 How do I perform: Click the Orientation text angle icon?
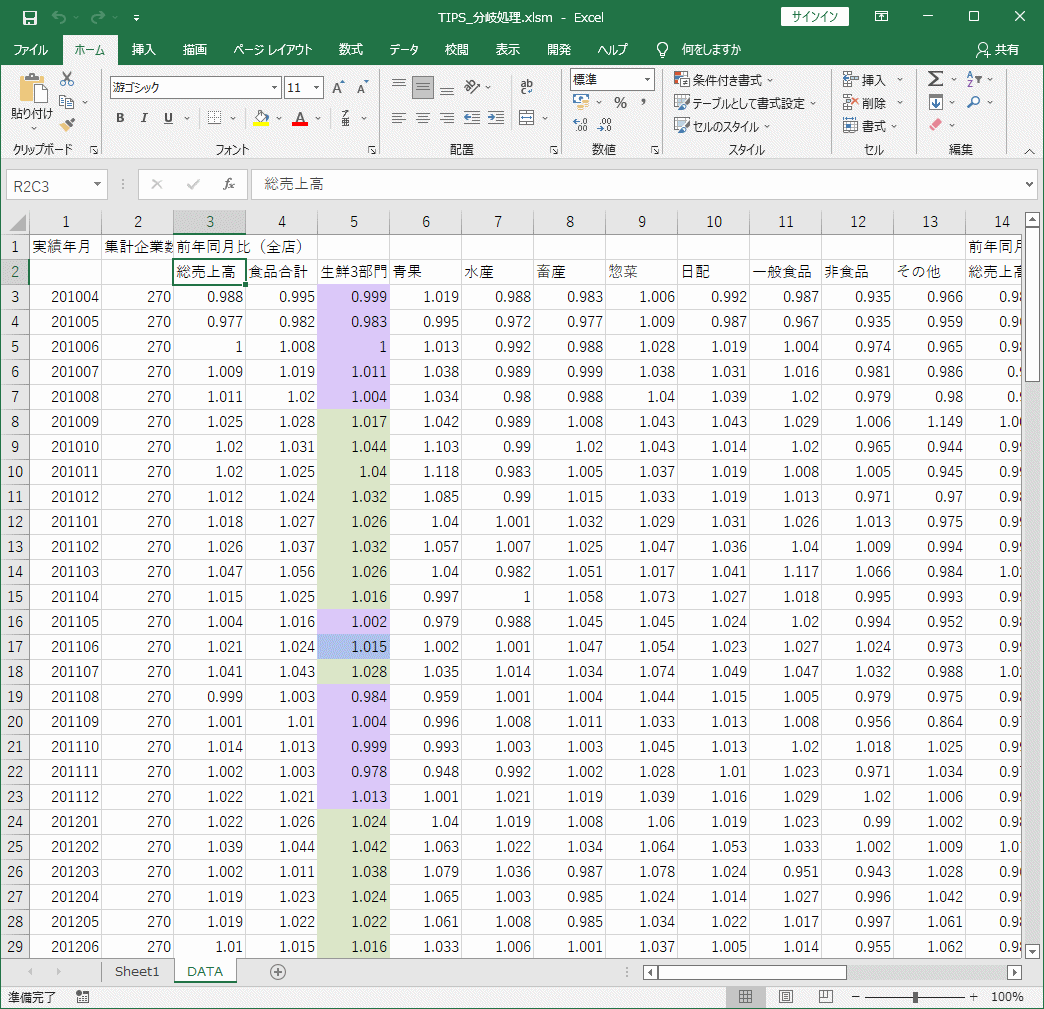click(472, 87)
